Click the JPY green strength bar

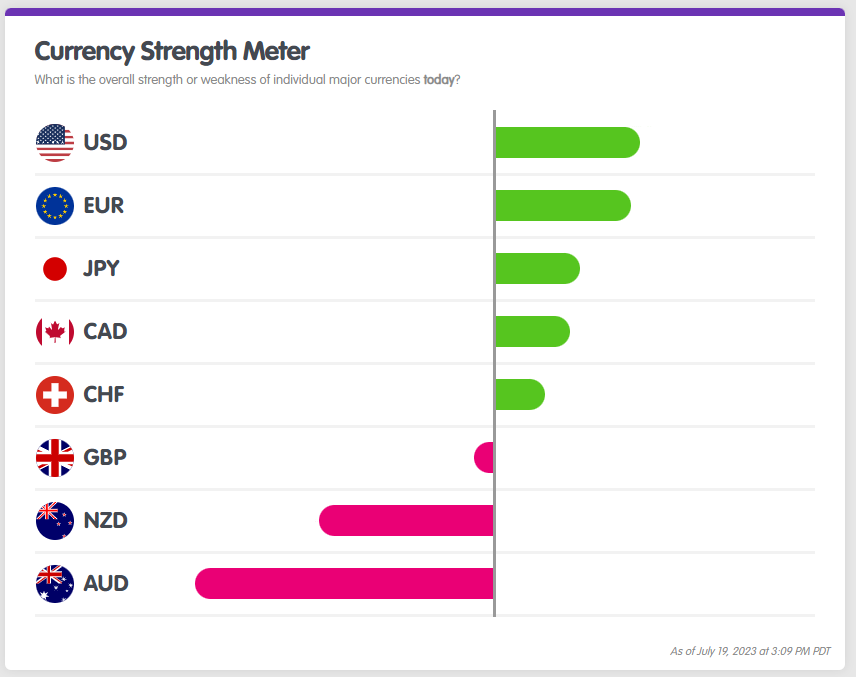[x=537, y=268]
